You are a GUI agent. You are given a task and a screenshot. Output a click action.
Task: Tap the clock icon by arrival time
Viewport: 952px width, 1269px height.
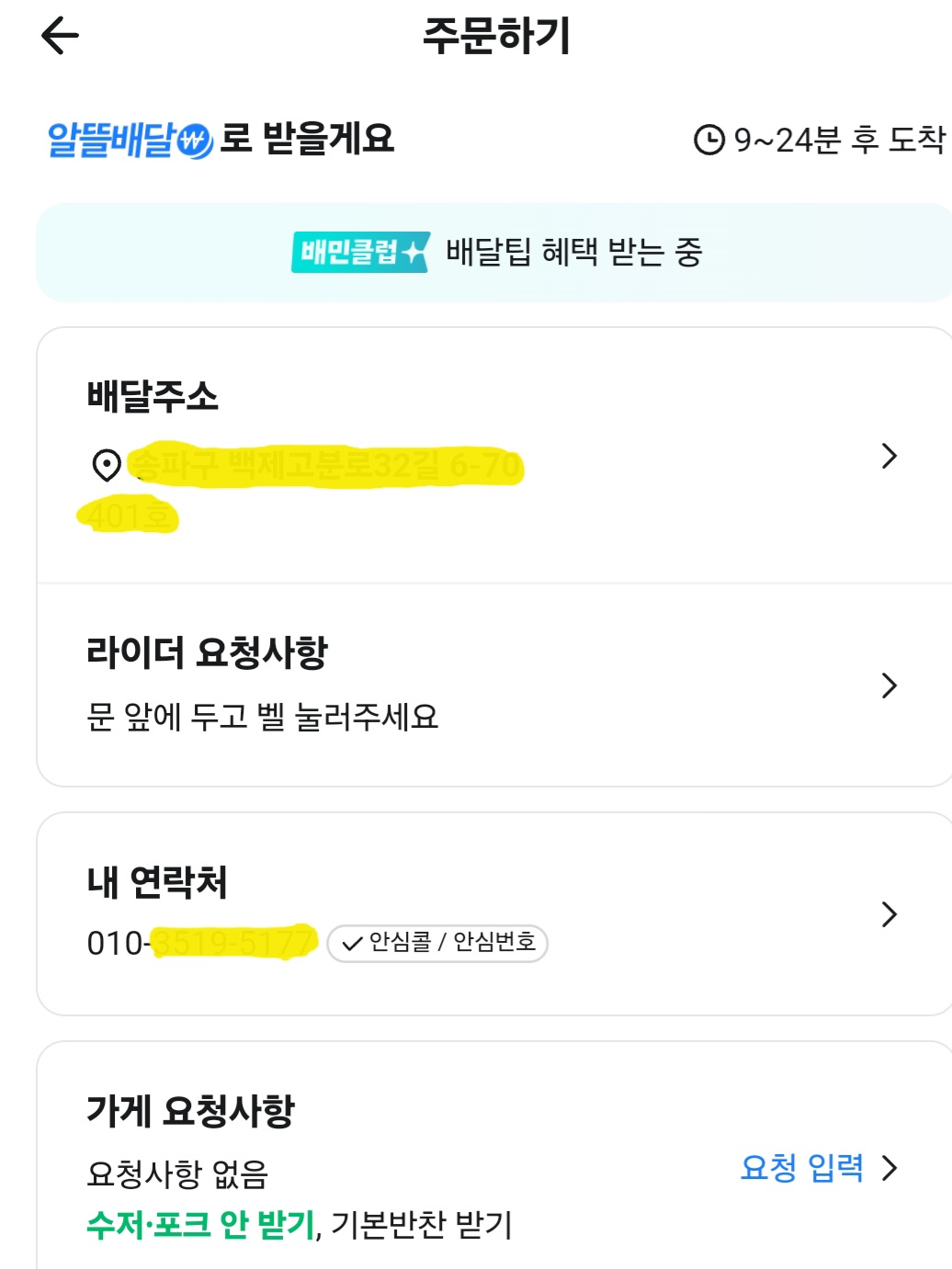tap(708, 140)
